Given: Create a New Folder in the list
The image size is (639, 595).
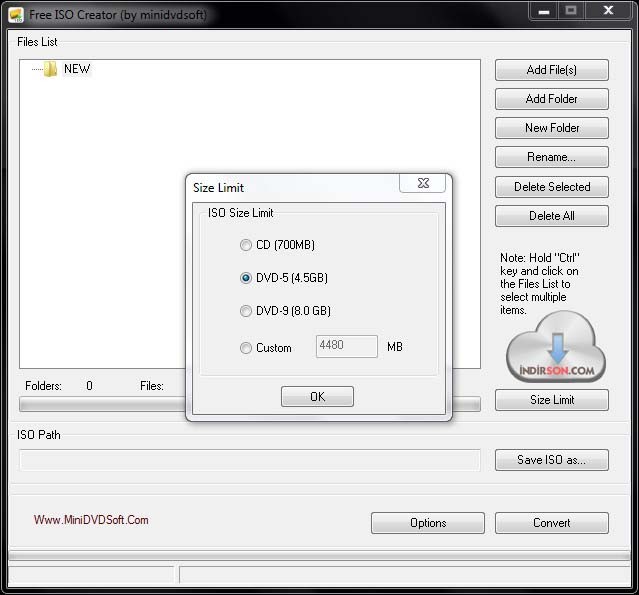Looking at the screenshot, I should click(552, 128).
